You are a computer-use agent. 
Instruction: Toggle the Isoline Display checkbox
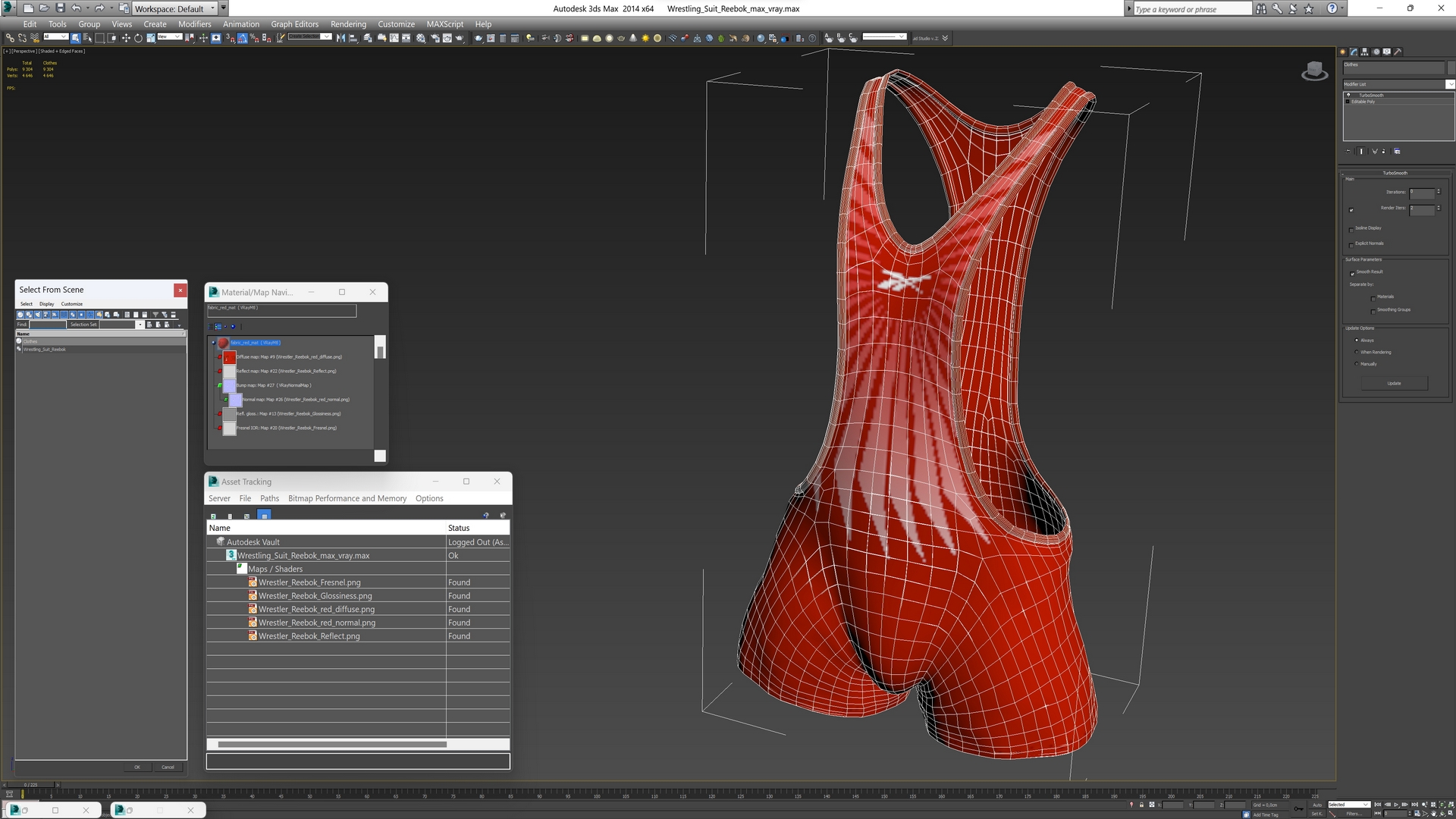point(1351,230)
